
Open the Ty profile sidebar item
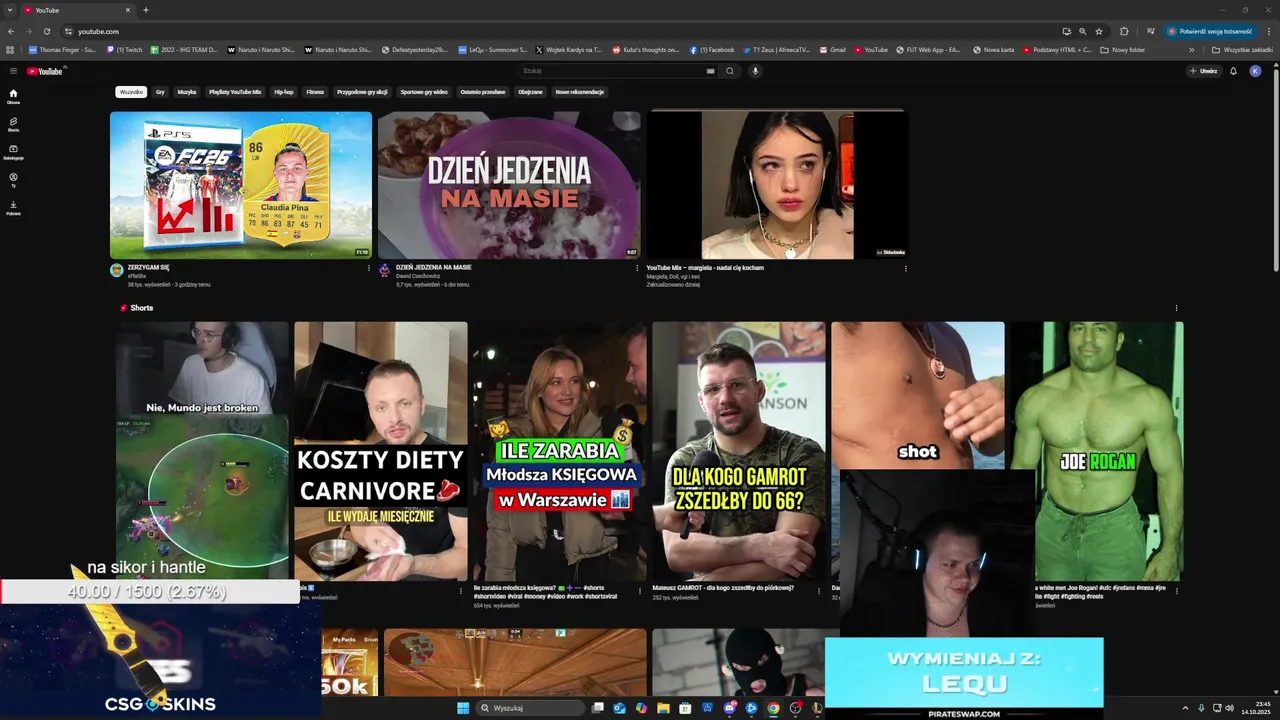click(x=13, y=180)
